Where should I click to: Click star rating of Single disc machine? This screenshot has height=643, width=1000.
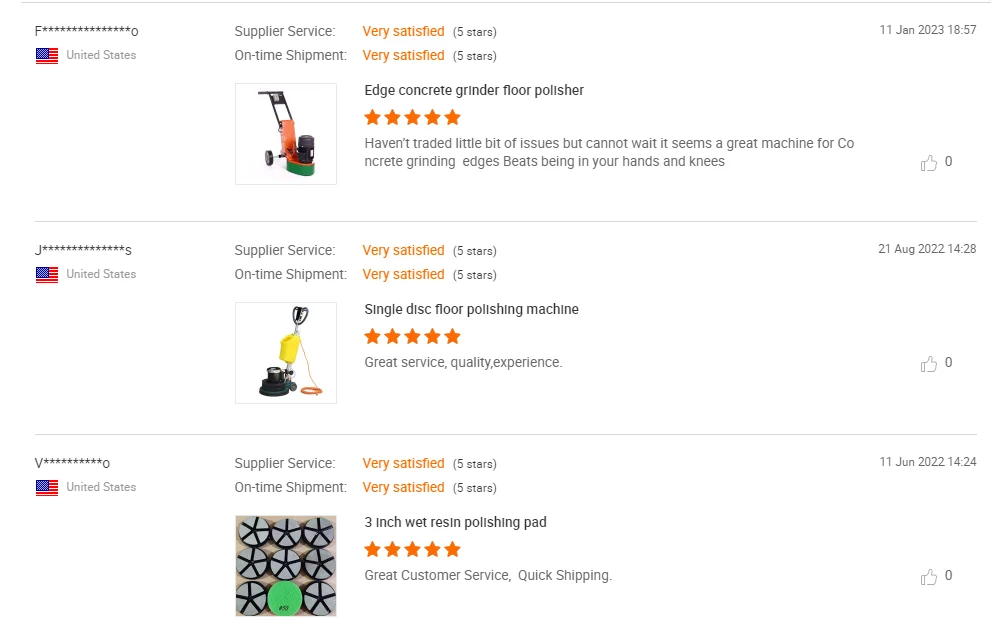tap(412, 336)
